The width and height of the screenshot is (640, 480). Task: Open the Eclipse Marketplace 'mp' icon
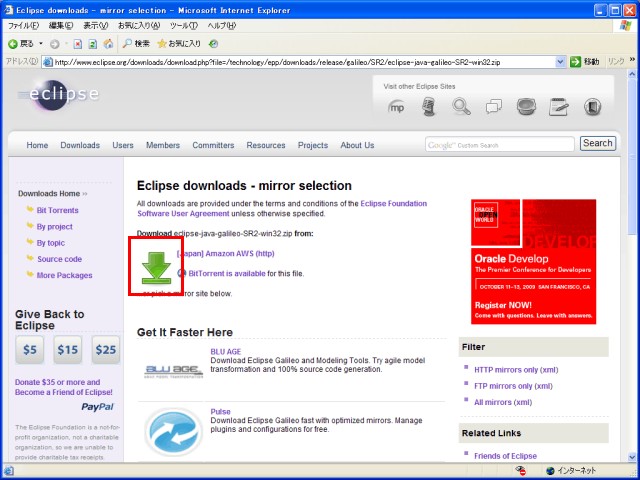396,107
